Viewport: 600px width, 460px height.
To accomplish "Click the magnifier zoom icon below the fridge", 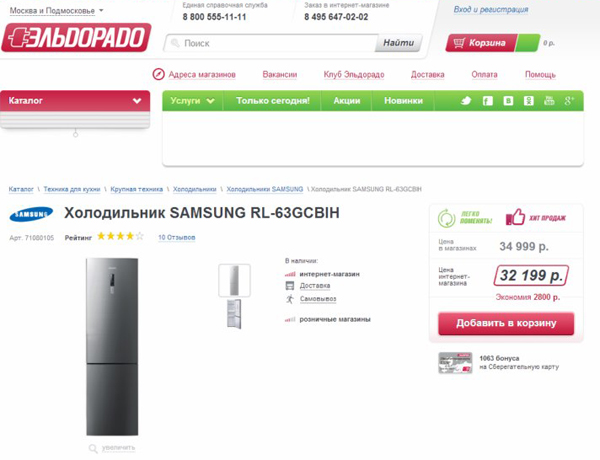I will pyautogui.click(x=93, y=449).
